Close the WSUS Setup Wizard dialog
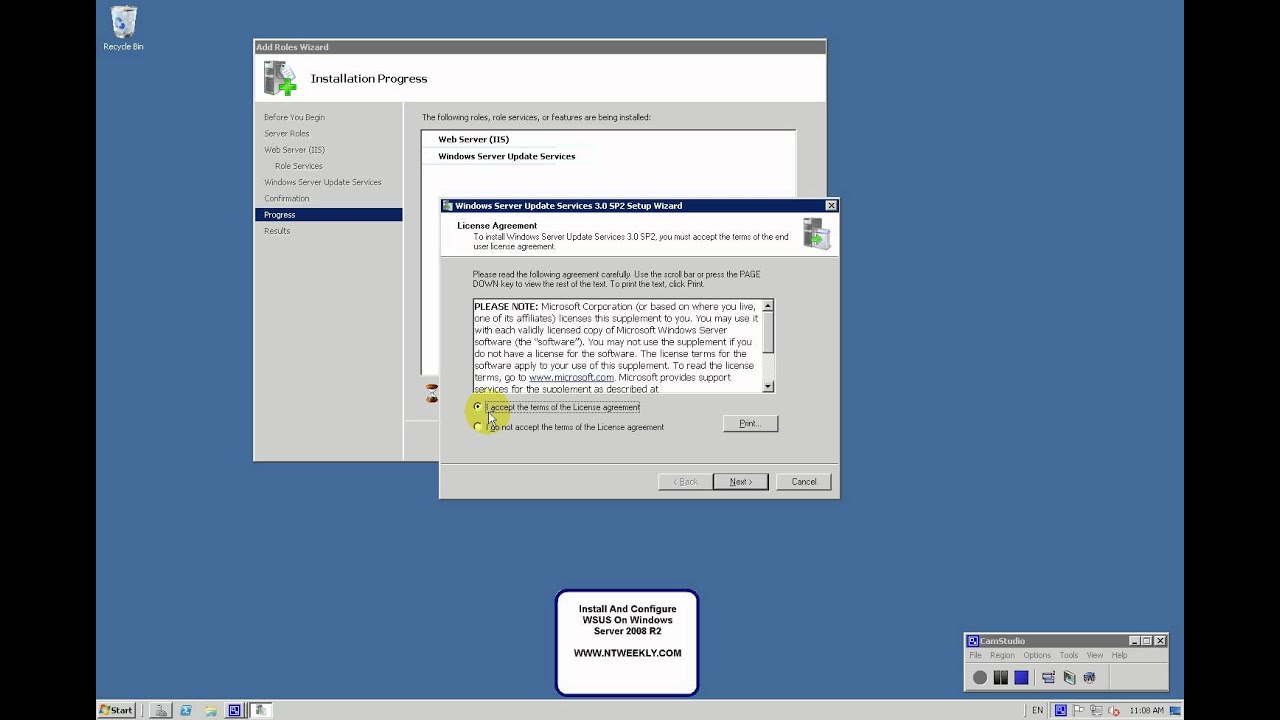Image resolution: width=1280 pixels, height=720 pixels. pos(831,206)
